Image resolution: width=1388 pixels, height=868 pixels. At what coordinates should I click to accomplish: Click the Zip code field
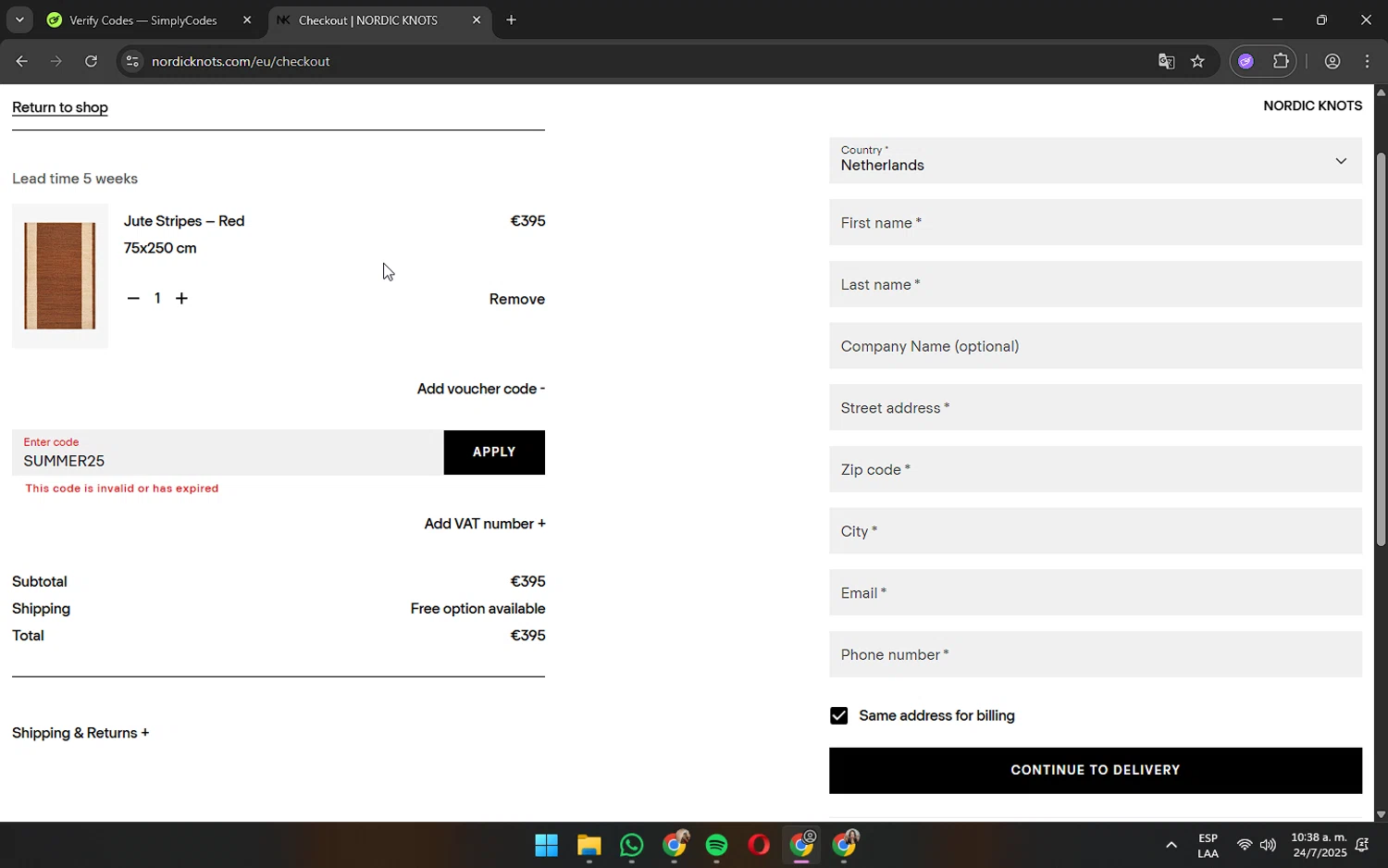pos(1096,469)
